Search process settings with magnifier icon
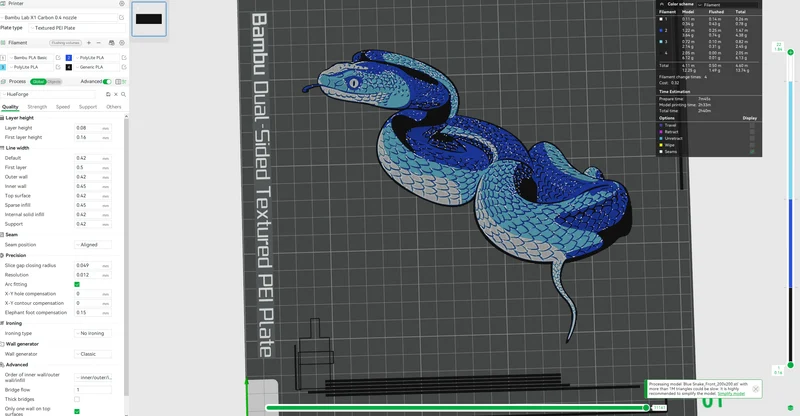Image resolution: width=800 pixels, height=416 pixels. (x=123, y=94)
